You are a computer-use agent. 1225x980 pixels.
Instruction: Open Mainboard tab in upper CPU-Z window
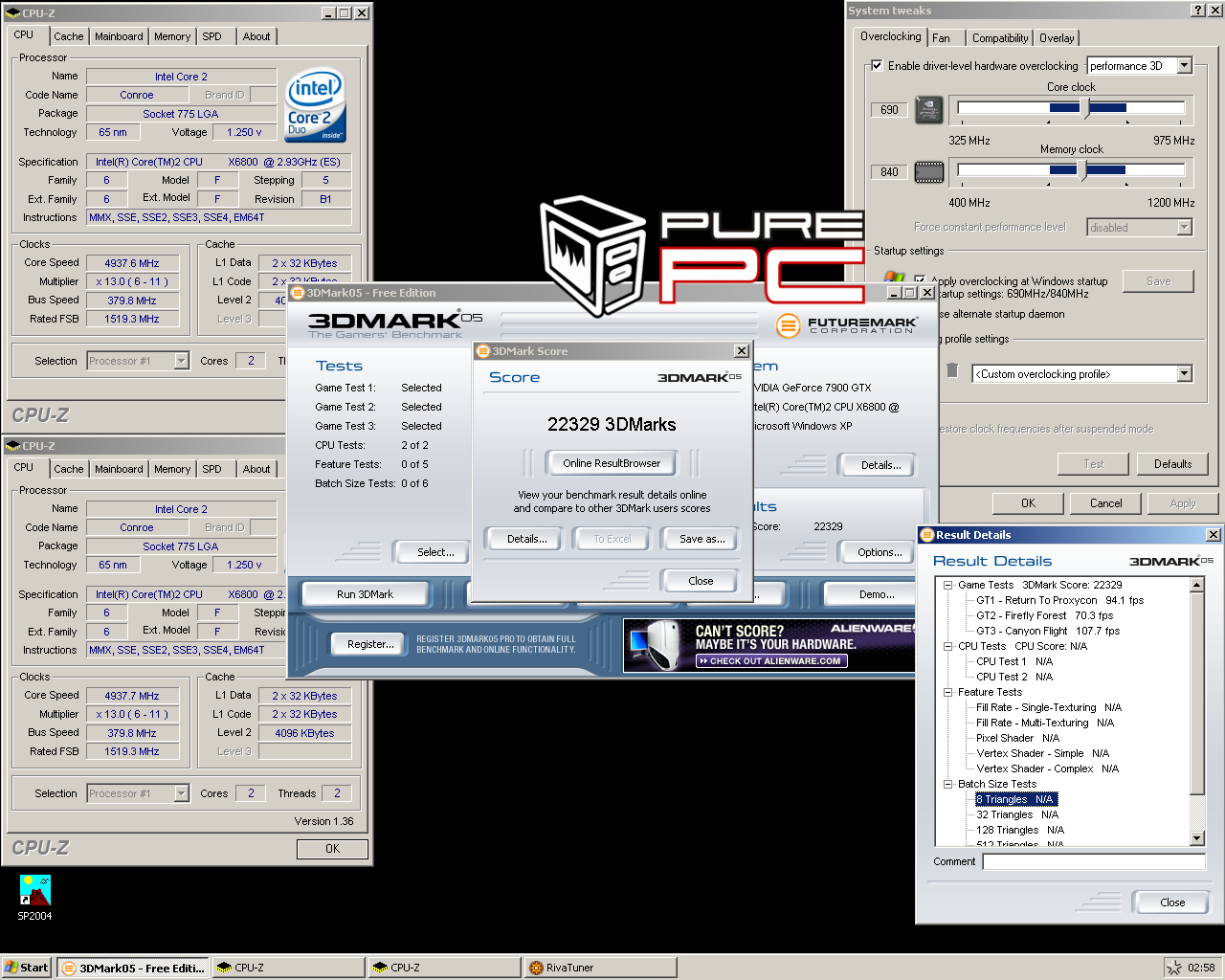[x=119, y=36]
